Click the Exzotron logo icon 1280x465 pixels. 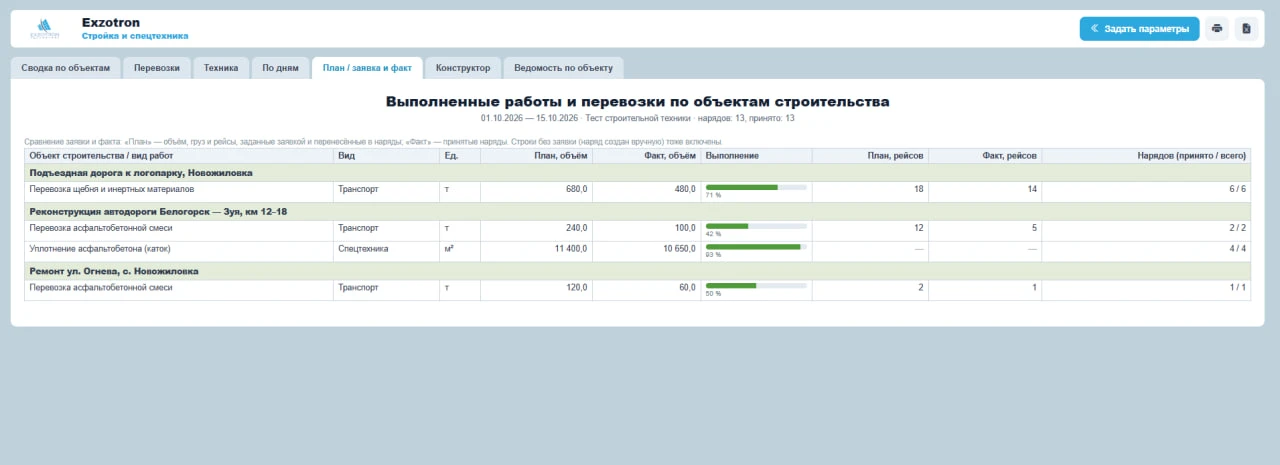45,28
